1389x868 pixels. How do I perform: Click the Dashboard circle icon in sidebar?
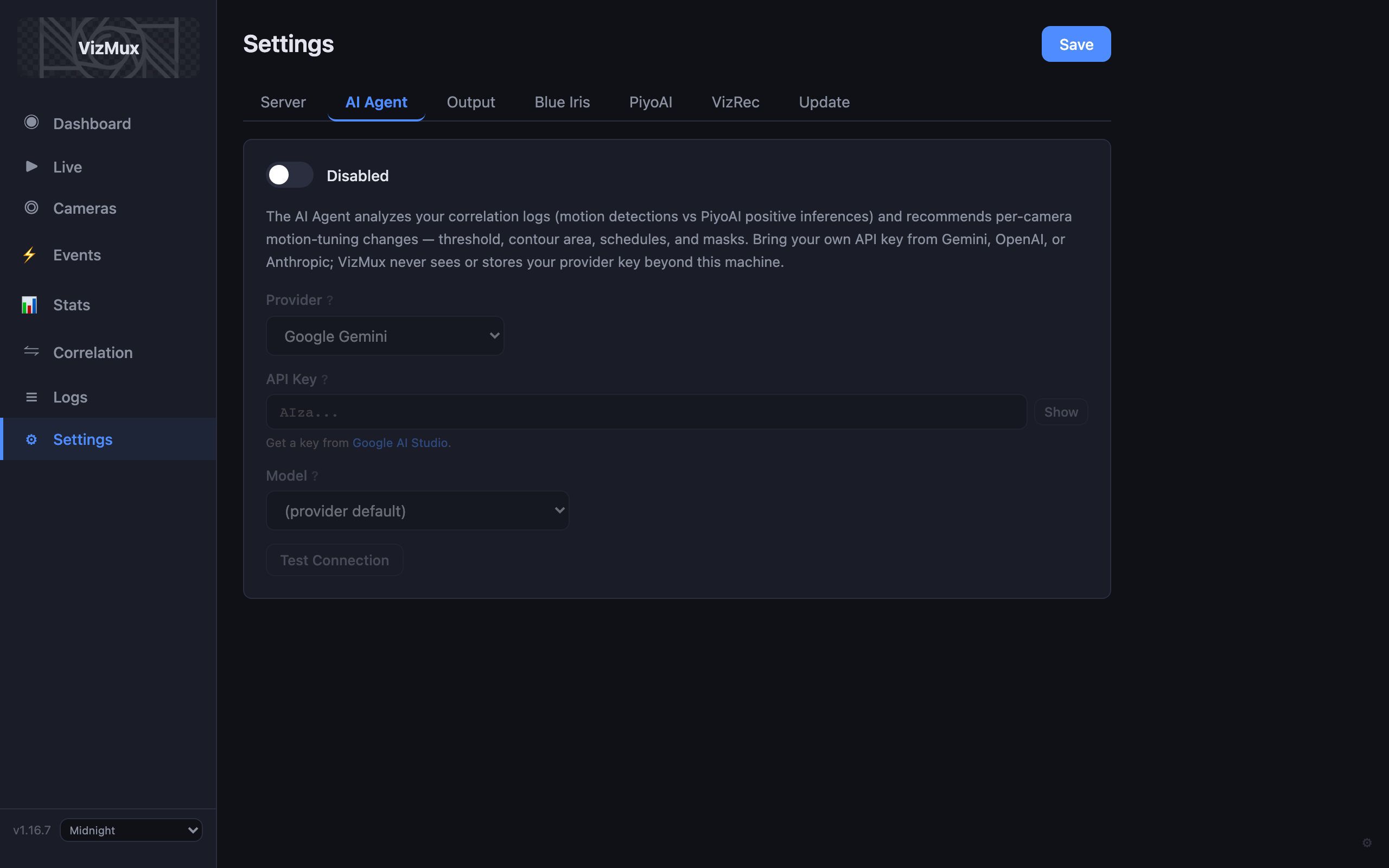31,122
